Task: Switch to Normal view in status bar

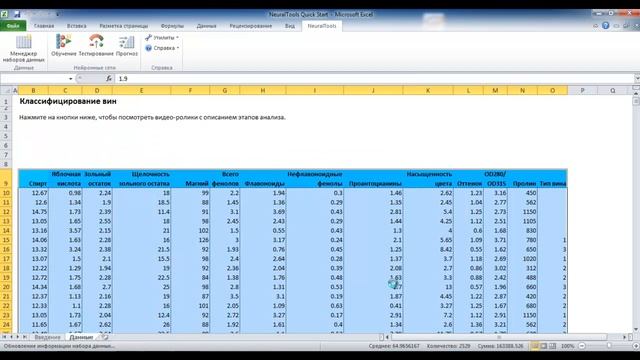Action: pos(535,346)
